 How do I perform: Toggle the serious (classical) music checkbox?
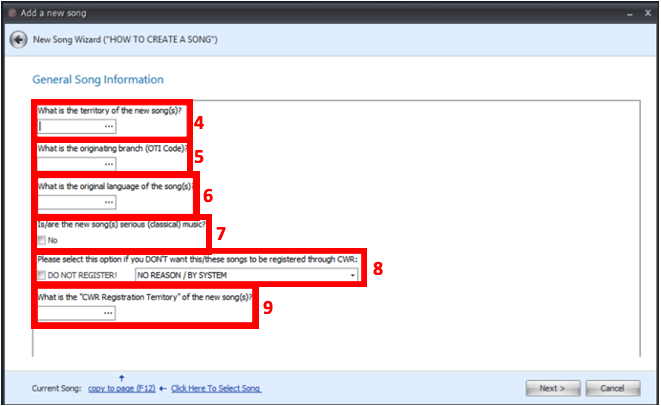42,240
